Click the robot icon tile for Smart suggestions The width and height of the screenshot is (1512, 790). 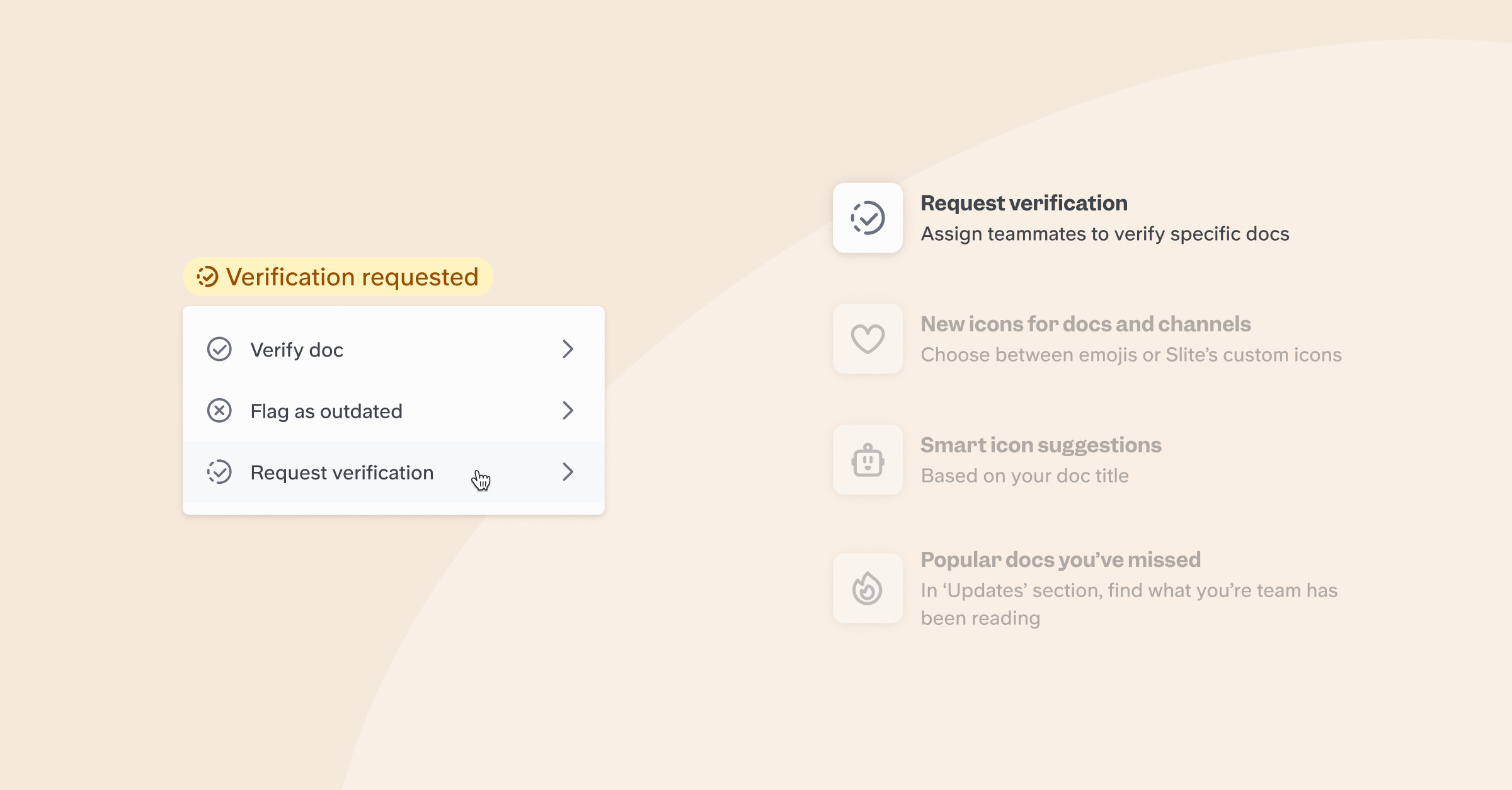coord(868,460)
